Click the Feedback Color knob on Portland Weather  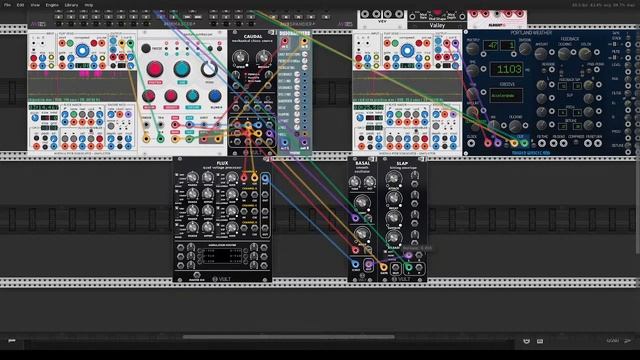click(585, 53)
